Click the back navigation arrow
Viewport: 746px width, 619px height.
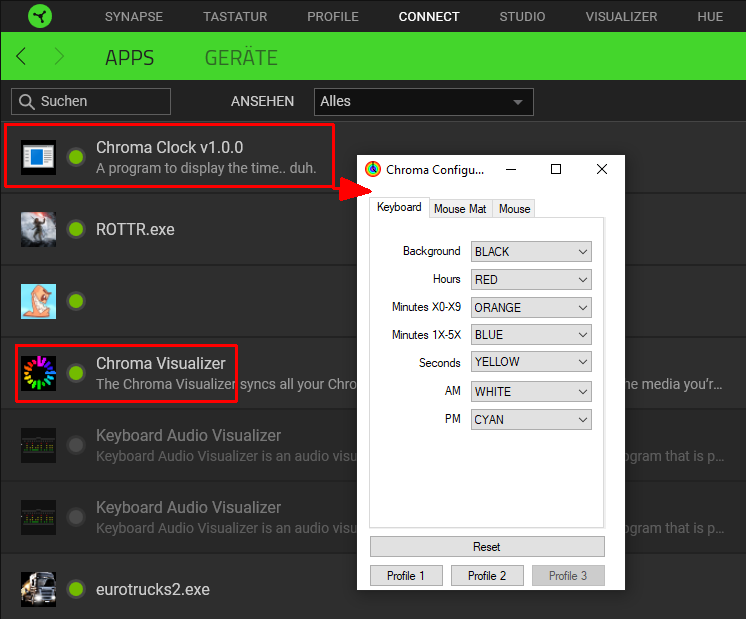(22, 57)
